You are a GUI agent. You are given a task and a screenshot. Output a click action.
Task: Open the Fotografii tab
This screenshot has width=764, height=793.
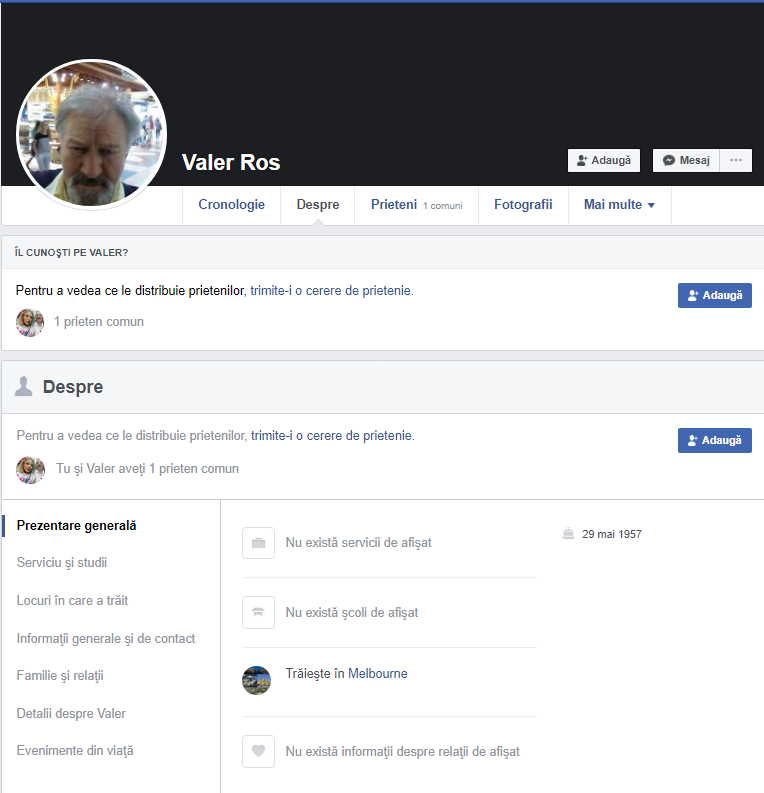point(523,204)
